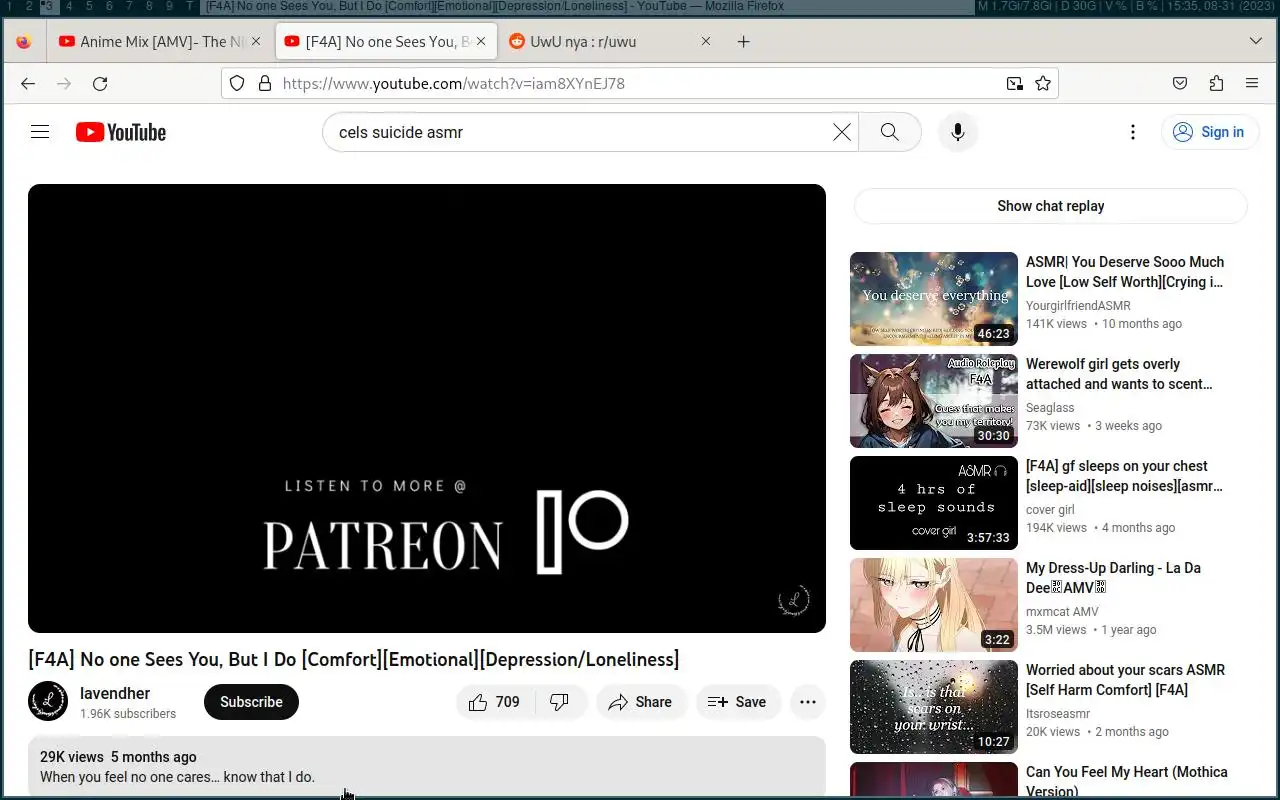The width and height of the screenshot is (1280, 800).
Task: Close the Anime Mix AMV tab
Action: [x=256, y=42]
